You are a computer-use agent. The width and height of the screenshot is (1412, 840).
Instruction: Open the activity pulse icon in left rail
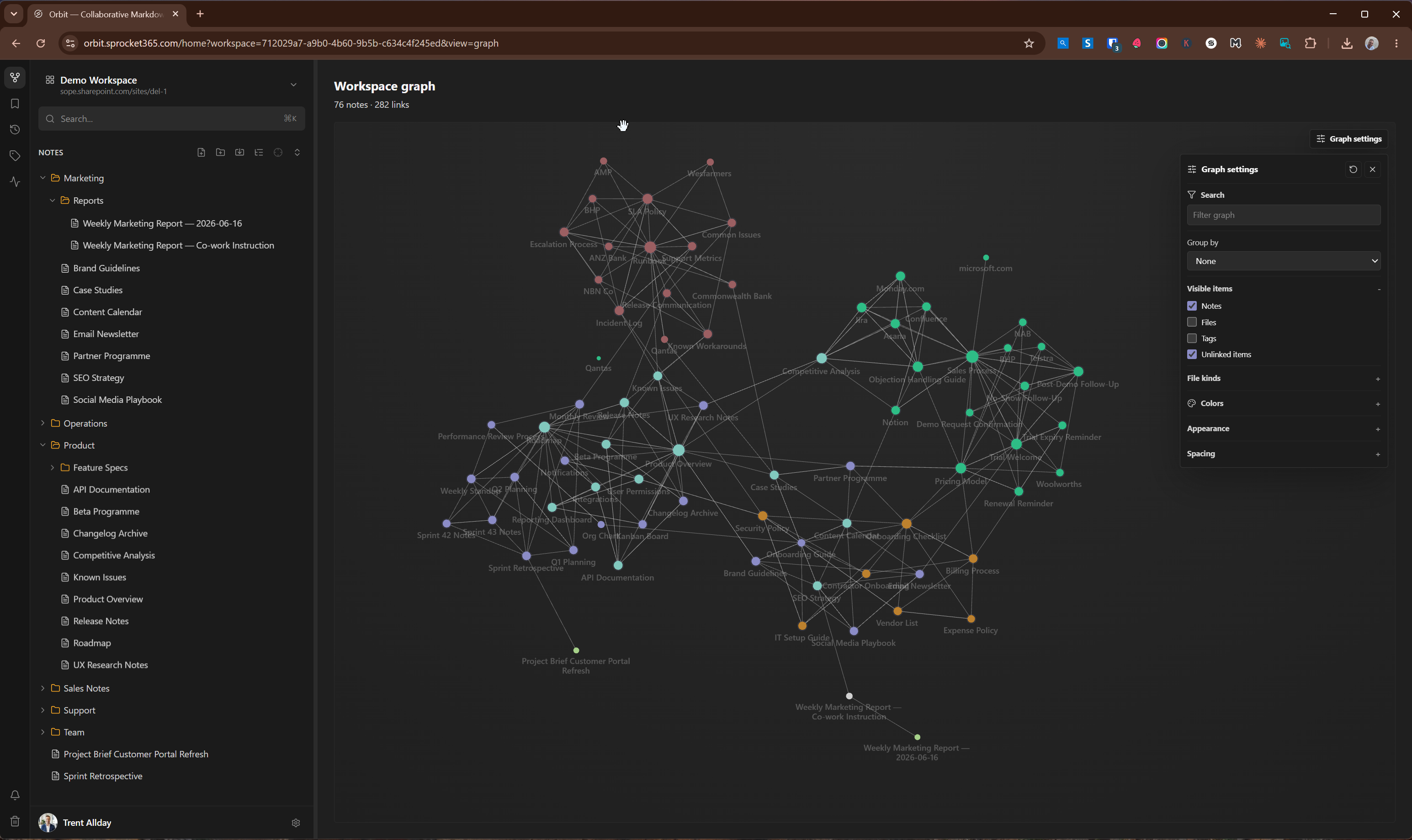tap(15, 182)
